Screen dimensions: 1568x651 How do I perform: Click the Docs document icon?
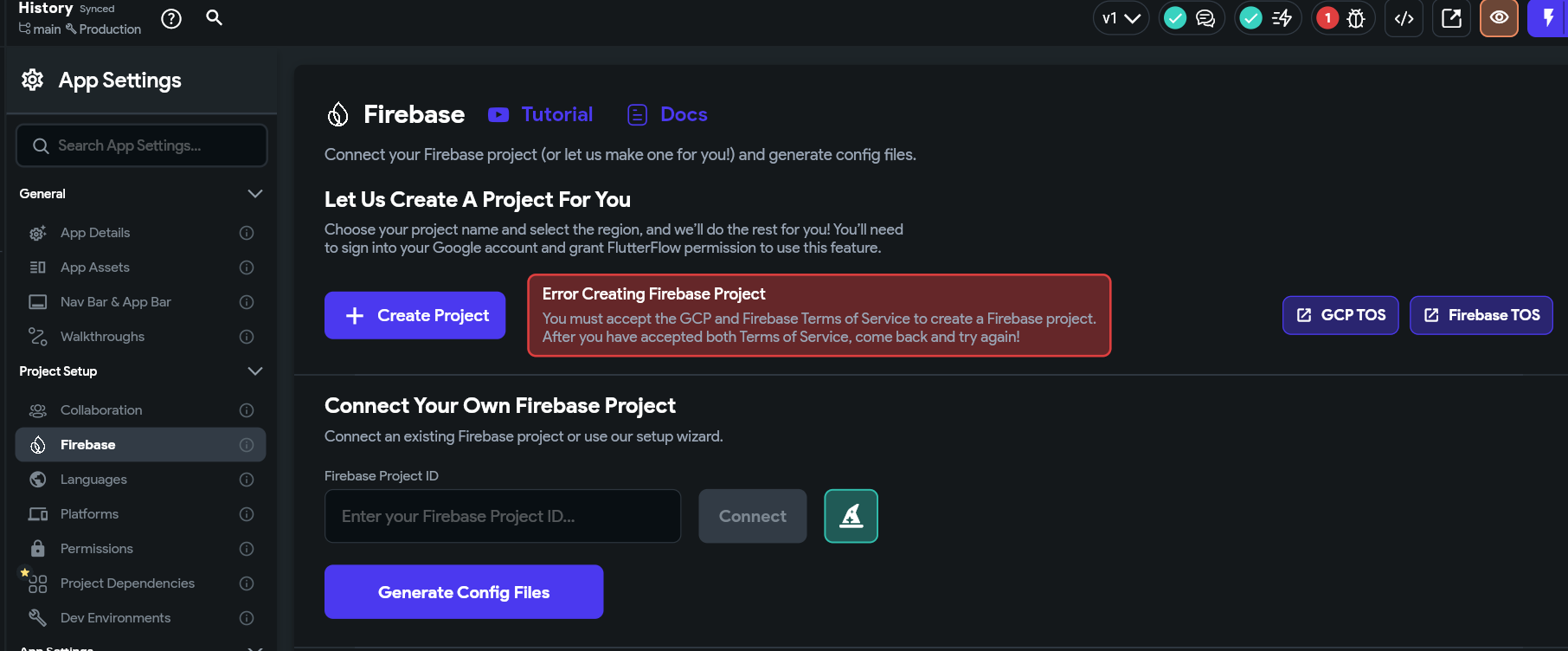coord(637,114)
